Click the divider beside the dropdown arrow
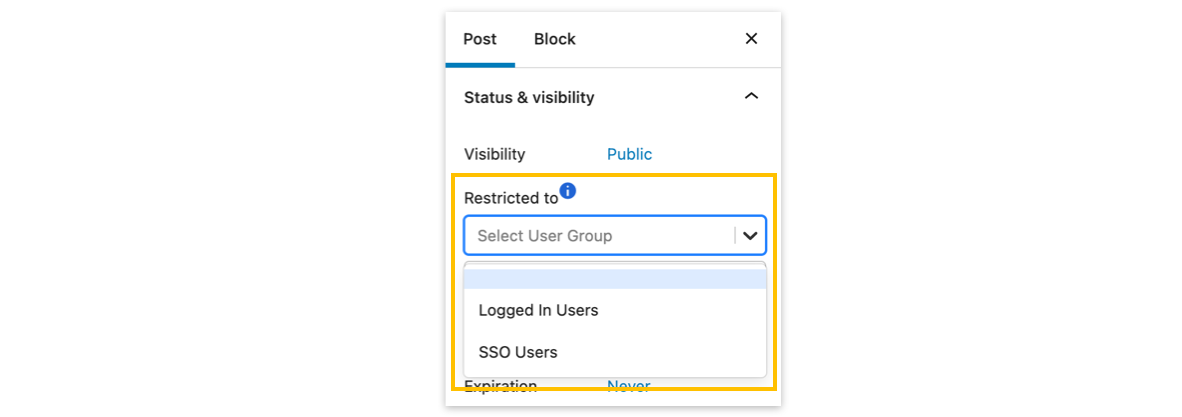Image resolution: width=1182 pixels, height=417 pixels. click(x=735, y=236)
